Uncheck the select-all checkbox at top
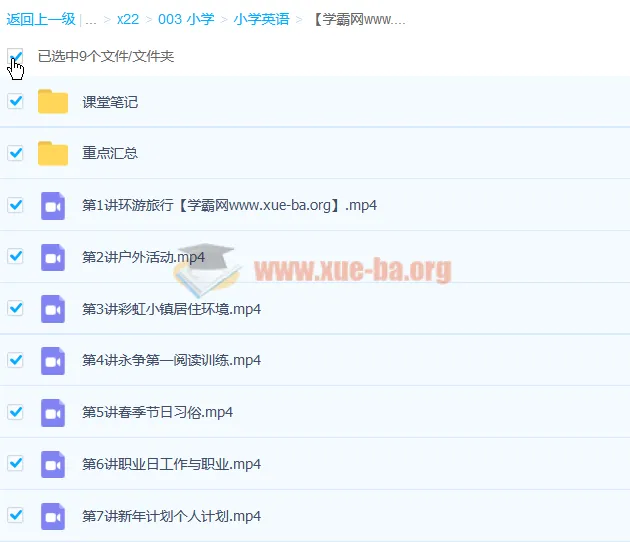The width and height of the screenshot is (630, 543). [15, 56]
